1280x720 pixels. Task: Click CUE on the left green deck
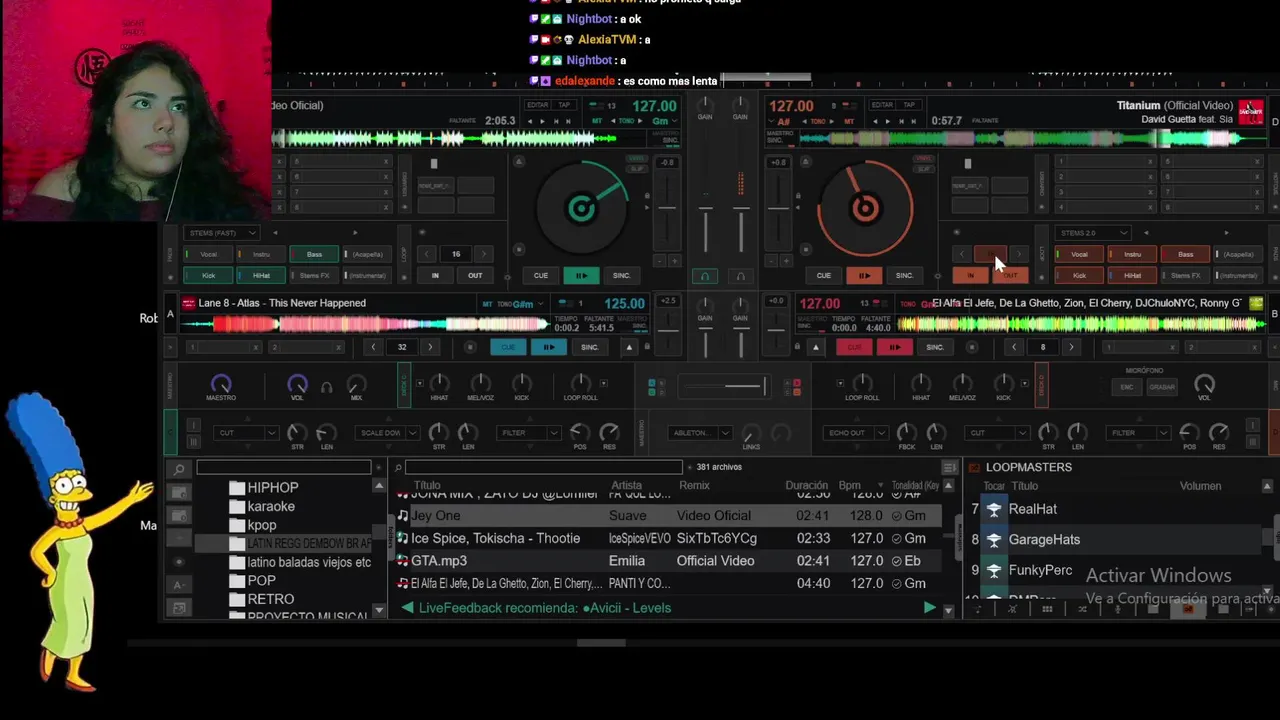point(540,275)
